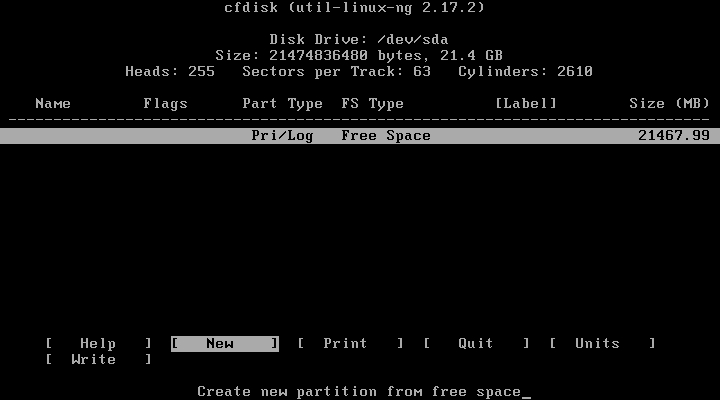Select the Units menu option
720x400 pixels.
[602, 344]
